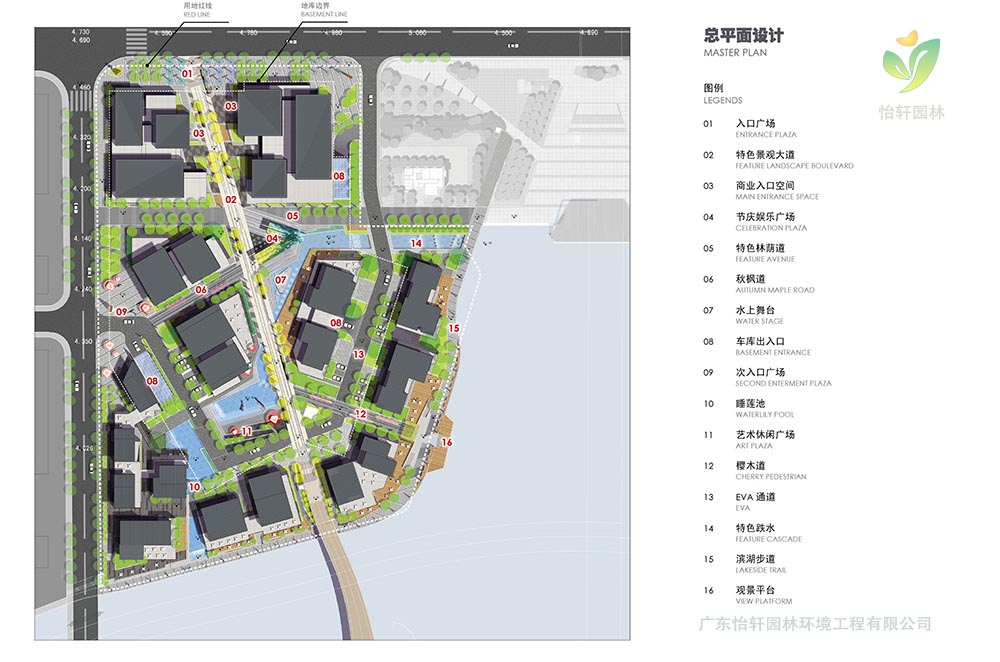The width and height of the screenshot is (1000, 662).
Task: Click the 用地红线 RED LINE callout label
Action: click(196, 10)
